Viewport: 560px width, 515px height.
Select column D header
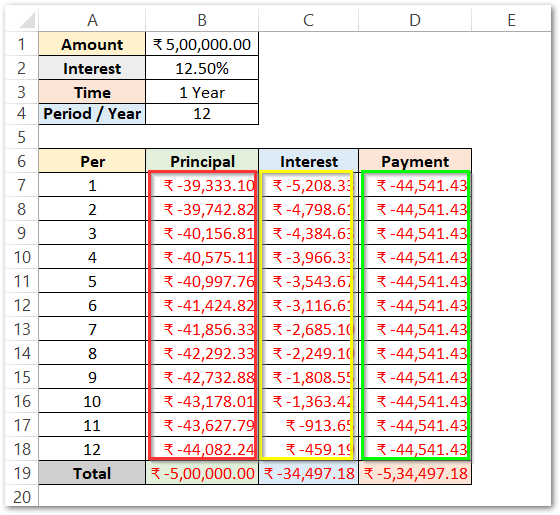coord(415,20)
